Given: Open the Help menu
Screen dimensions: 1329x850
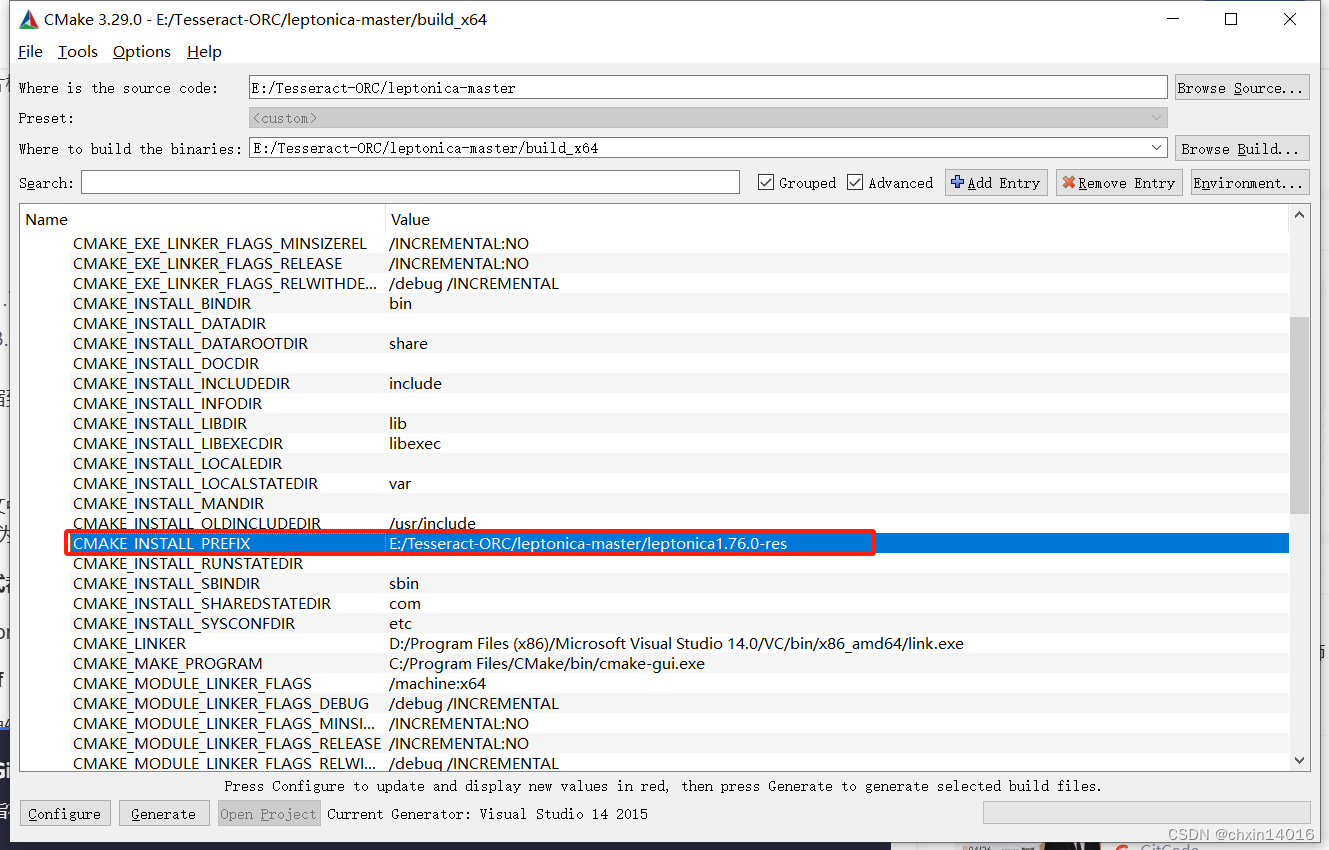Looking at the screenshot, I should (x=204, y=52).
